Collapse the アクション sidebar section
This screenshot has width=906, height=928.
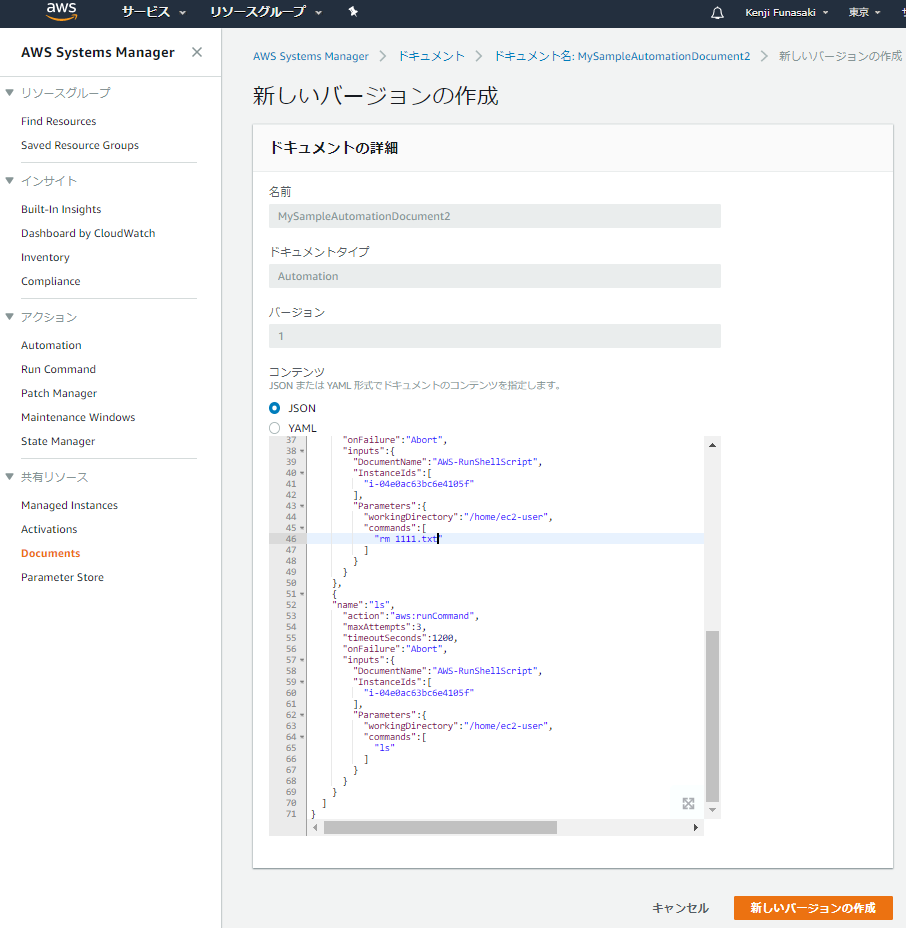click(9, 317)
